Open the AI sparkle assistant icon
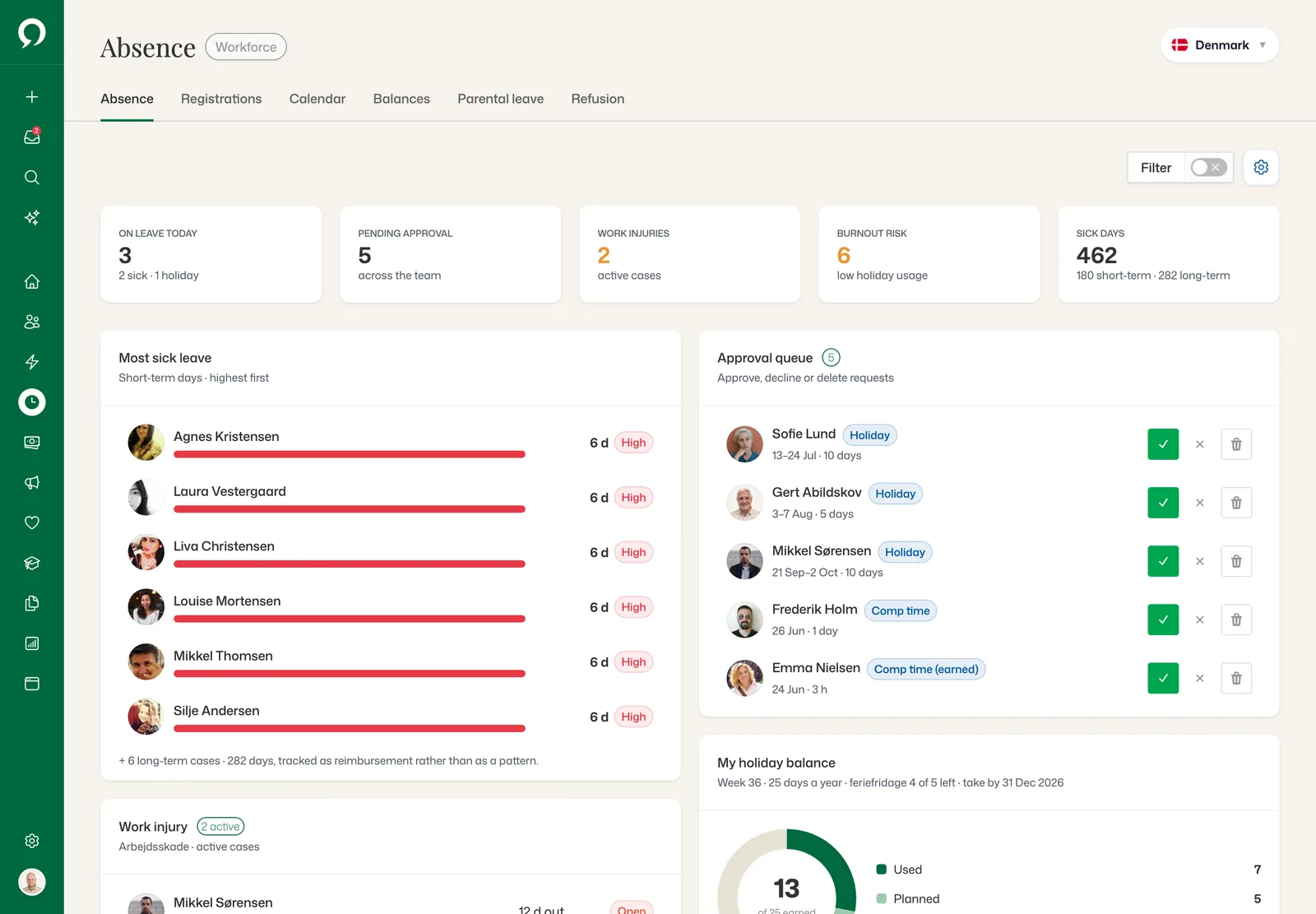 pyautogui.click(x=32, y=217)
